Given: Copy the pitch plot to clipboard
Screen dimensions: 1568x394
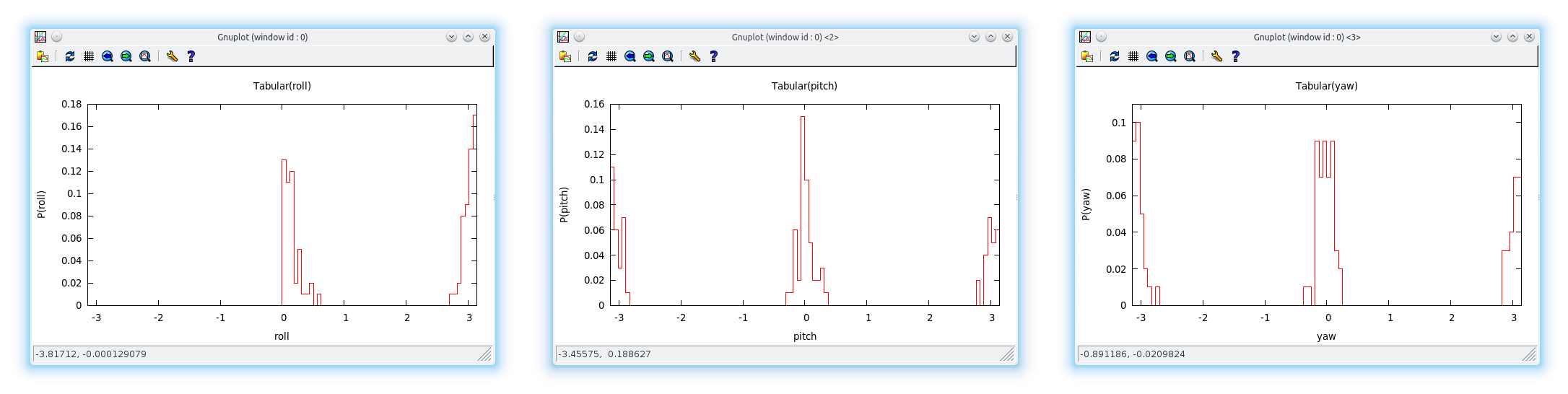Looking at the screenshot, I should 565,56.
